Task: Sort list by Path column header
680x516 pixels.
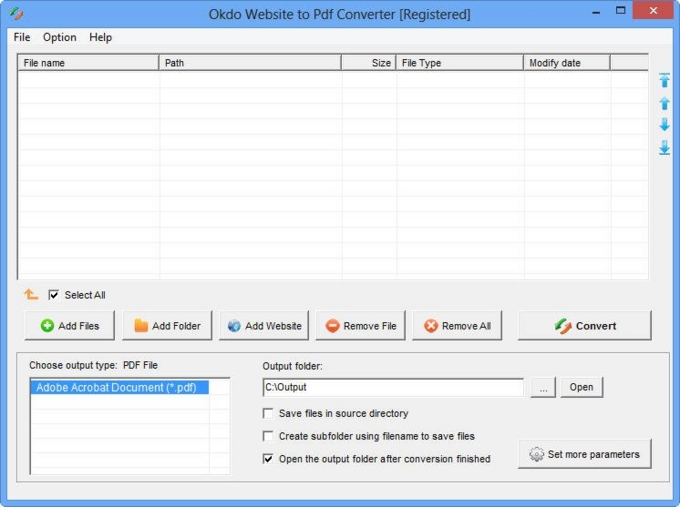Action: tap(250, 63)
